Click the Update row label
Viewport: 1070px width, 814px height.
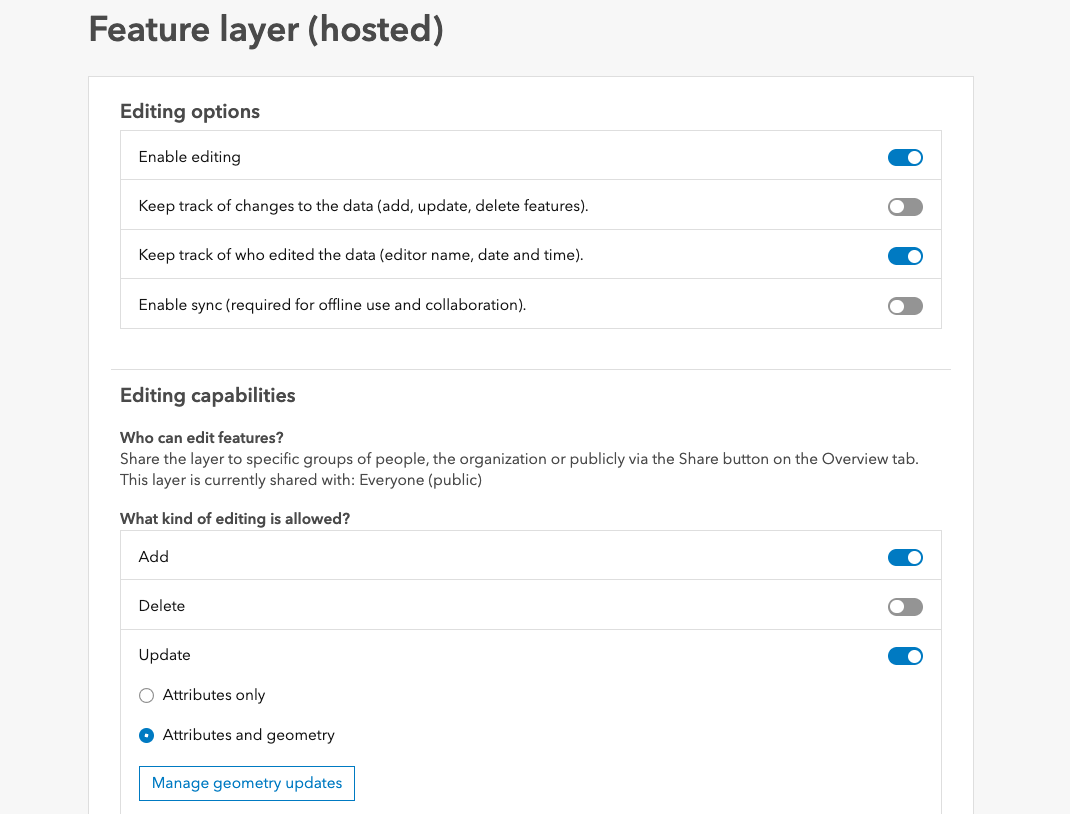164,655
